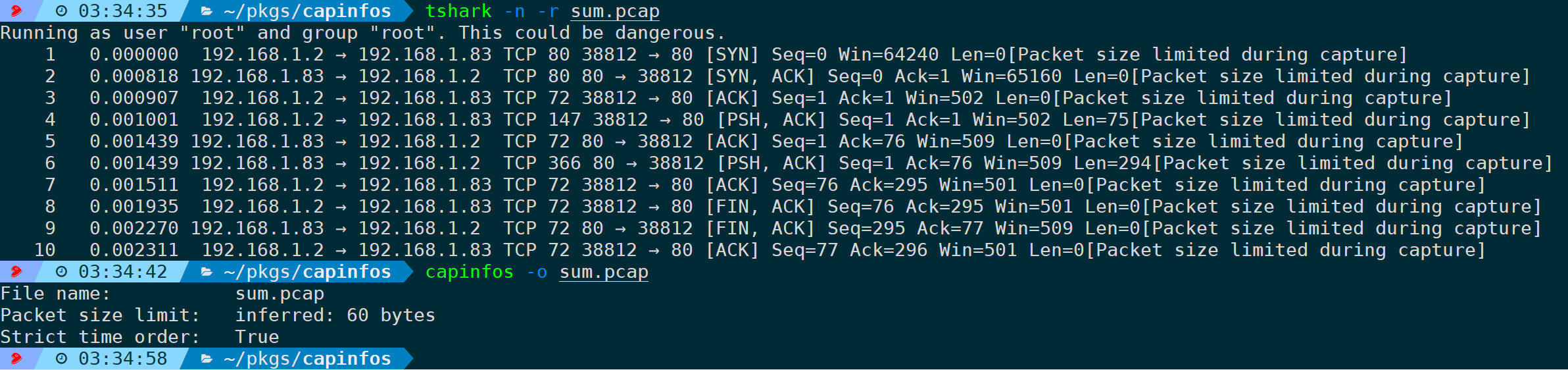Click the red icon on the 03:34:42 prompt
Screen dimensions: 1568x370
tap(16, 271)
